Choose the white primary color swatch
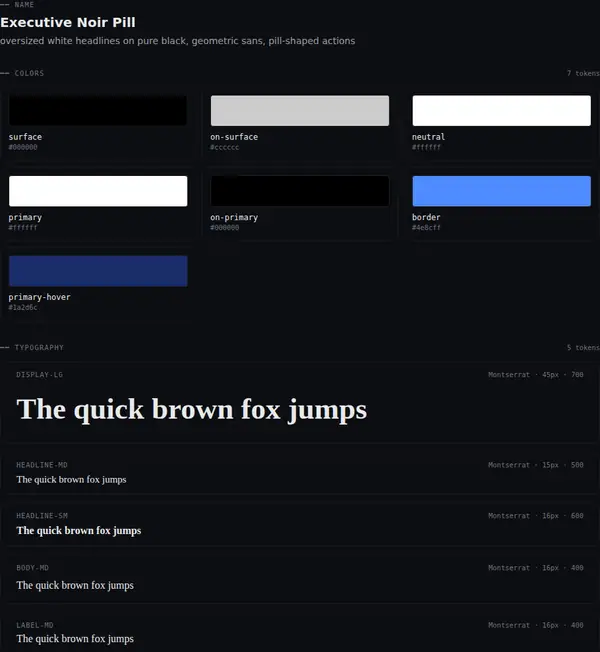This screenshot has width=600, height=652. pyautogui.click(x=98, y=191)
